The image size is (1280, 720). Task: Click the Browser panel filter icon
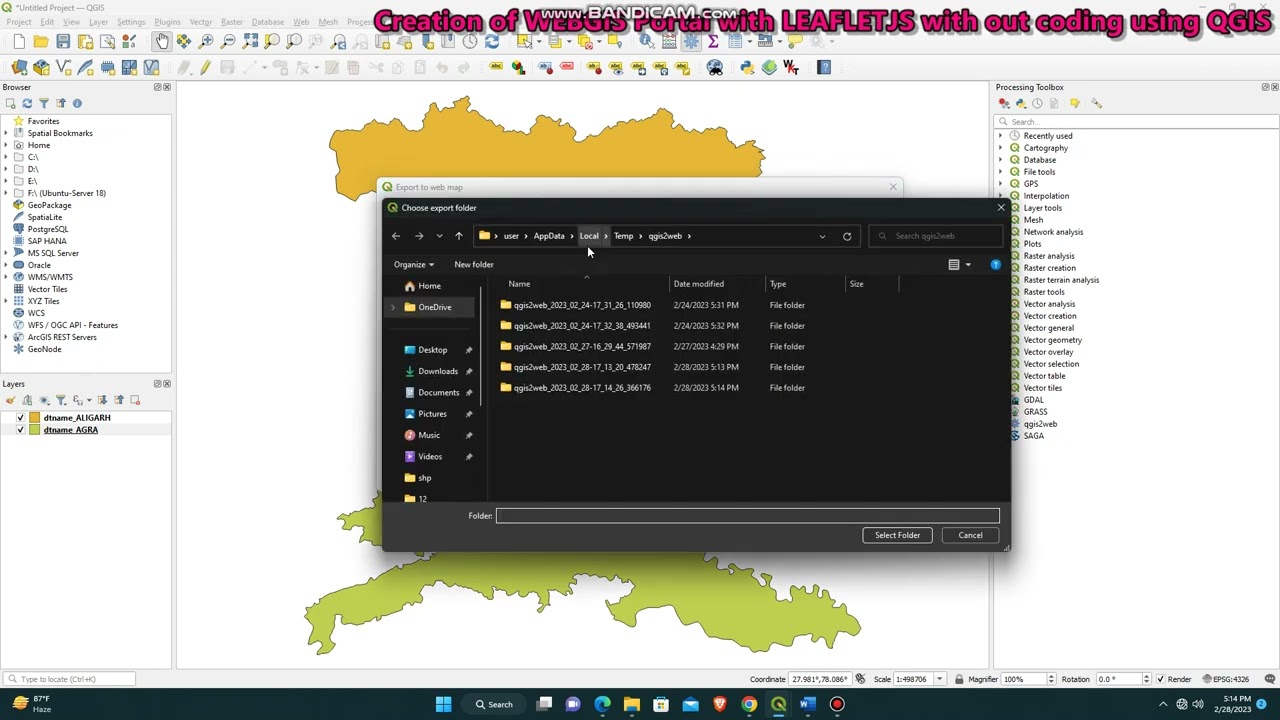pyautogui.click(x=43, y=103)
